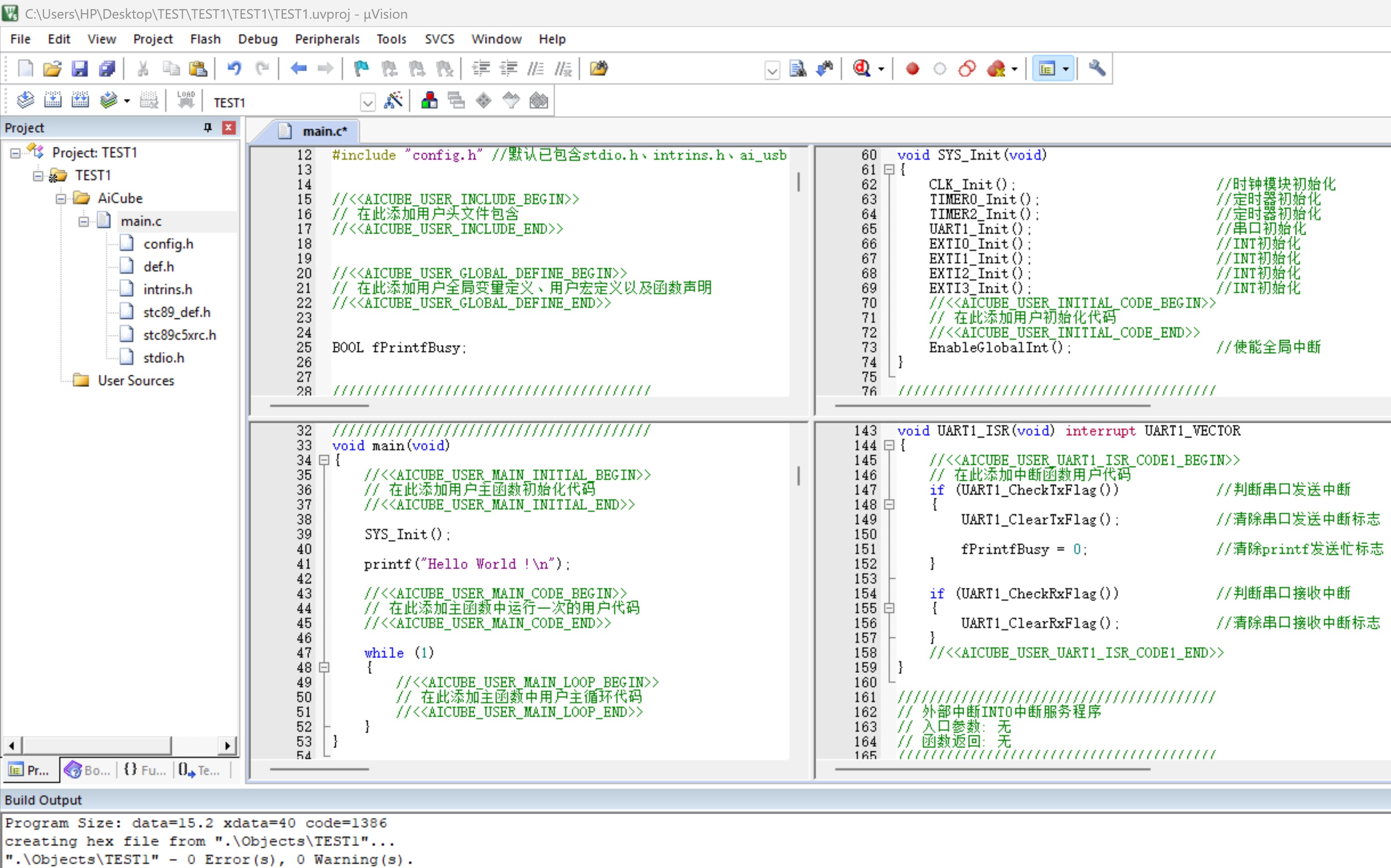The image size is (1391, 868).
Task: Build the target icon
Action: tap(53, 101)
